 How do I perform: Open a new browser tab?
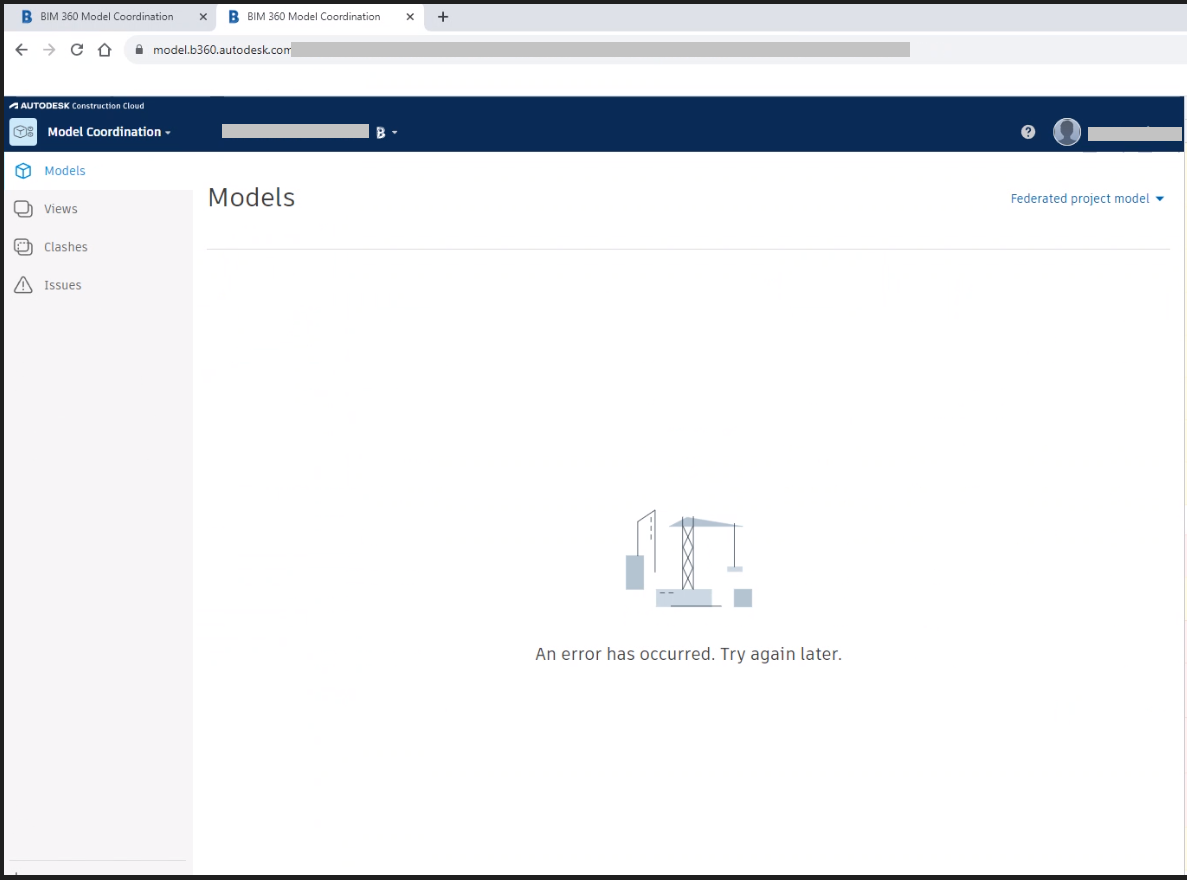(442, 16)
